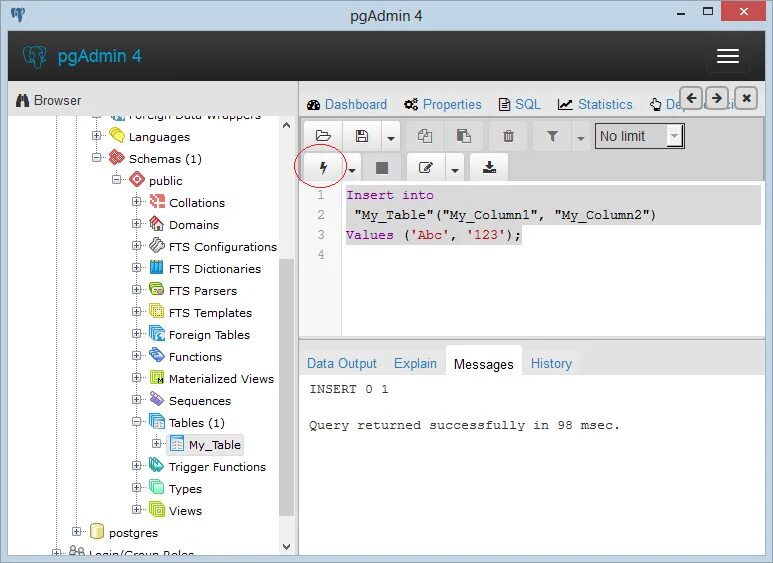Viewport: 773px width, 563px height.
Task: Expand the My_Table node
Action: (x=156, y=443)
